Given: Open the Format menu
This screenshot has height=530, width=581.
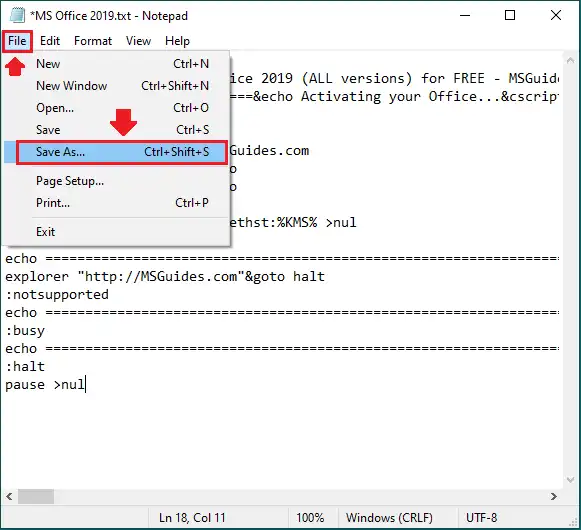Looking at the screenshot, I should (x=93, y=41).
